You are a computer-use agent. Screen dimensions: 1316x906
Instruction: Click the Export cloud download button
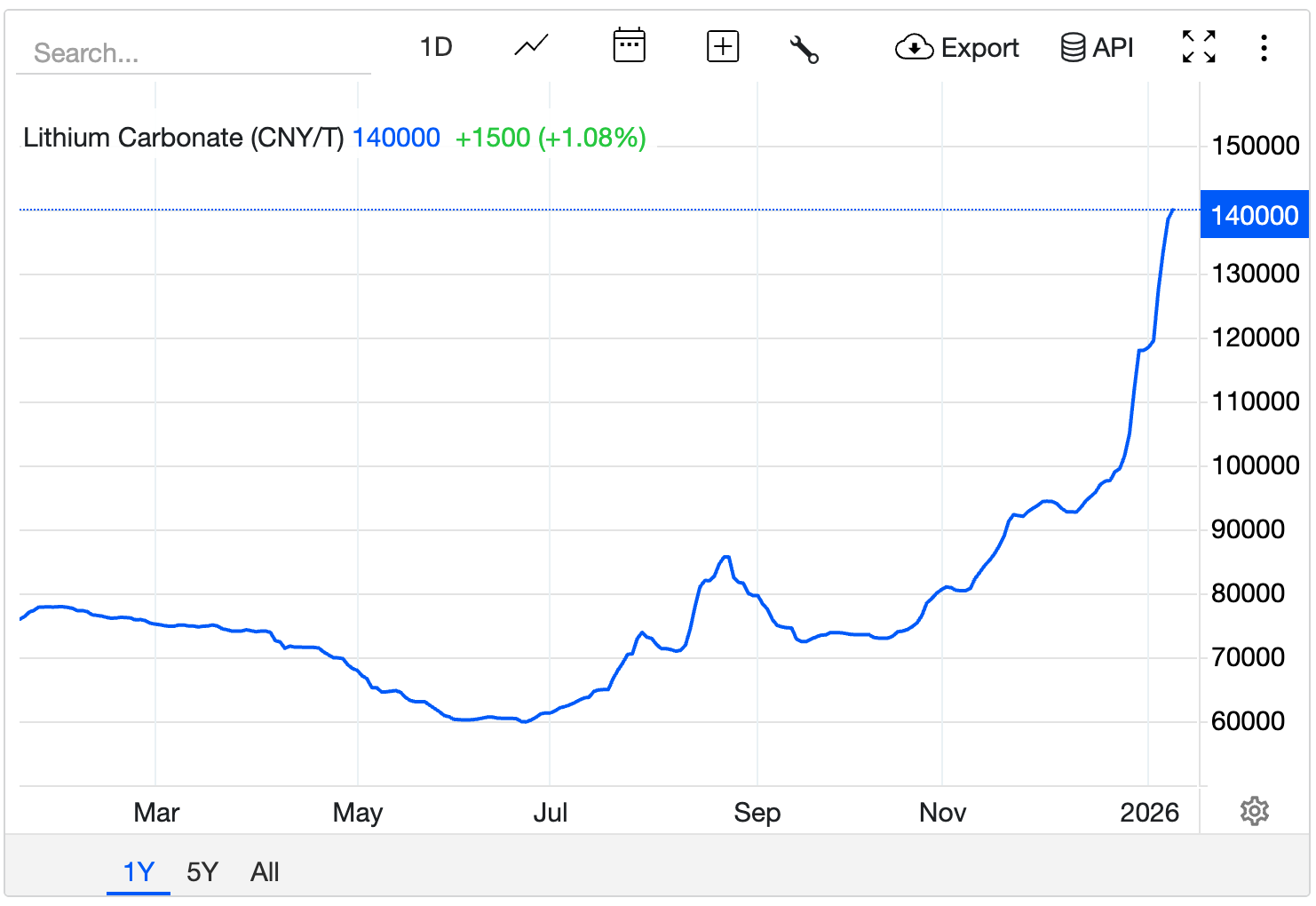coord(956,48)
